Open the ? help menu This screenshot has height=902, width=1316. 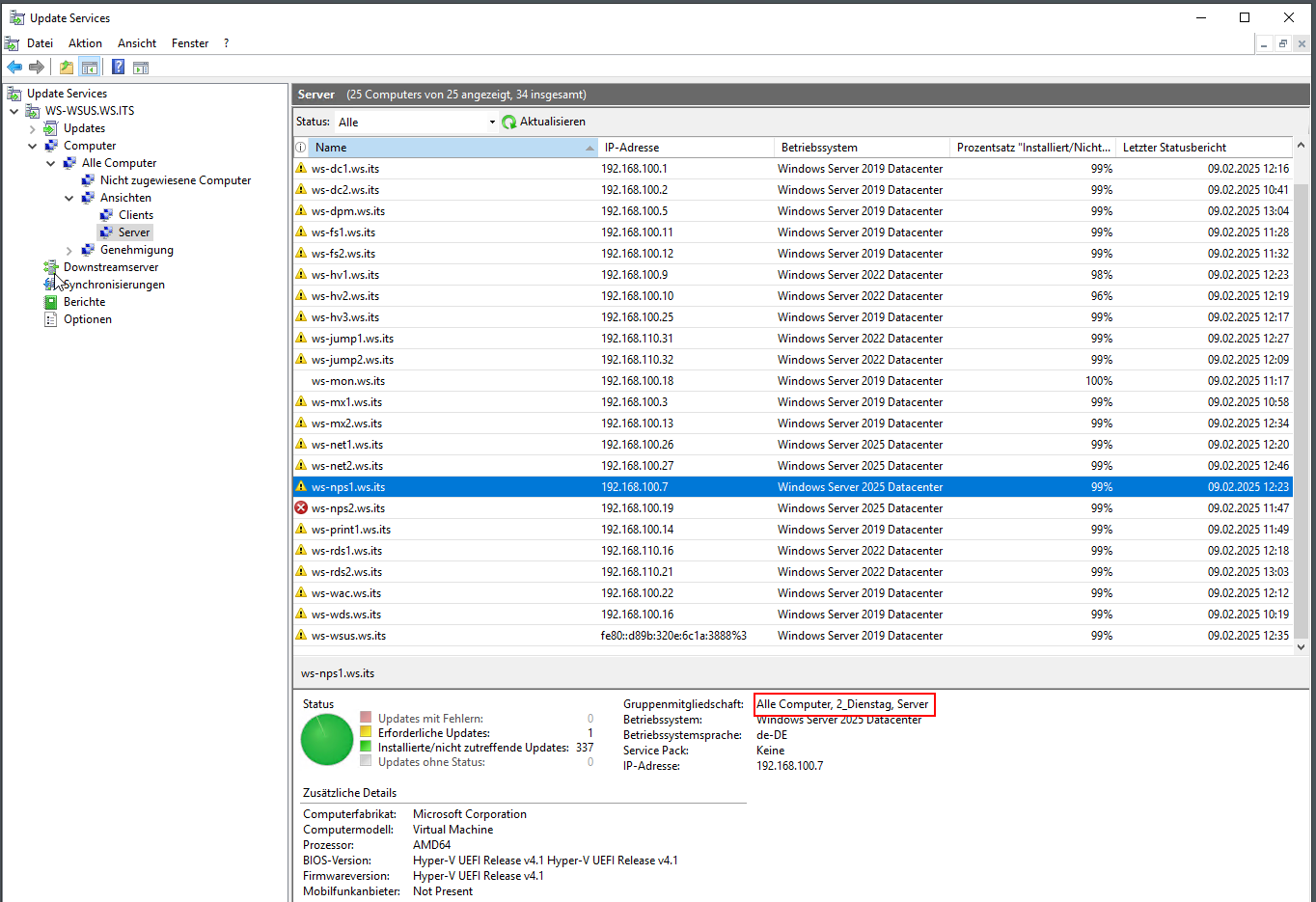tap(226, 43)
